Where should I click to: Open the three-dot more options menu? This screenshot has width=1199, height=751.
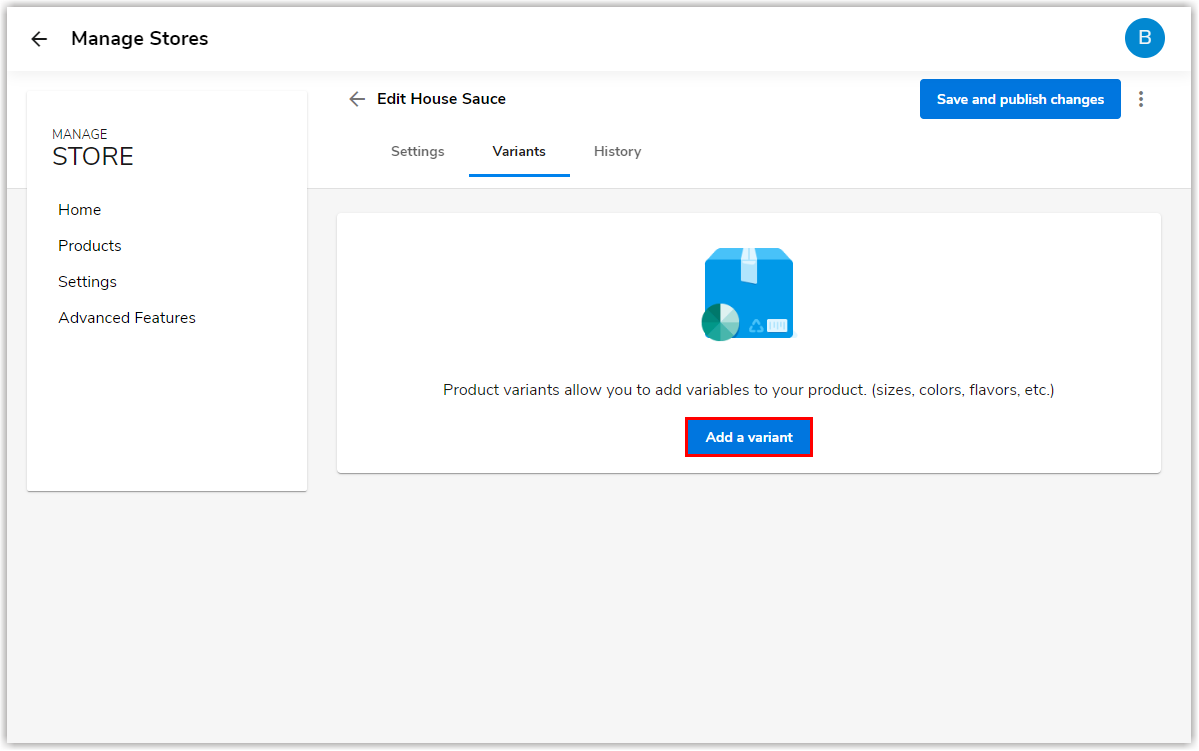(x=1140, y=99)
